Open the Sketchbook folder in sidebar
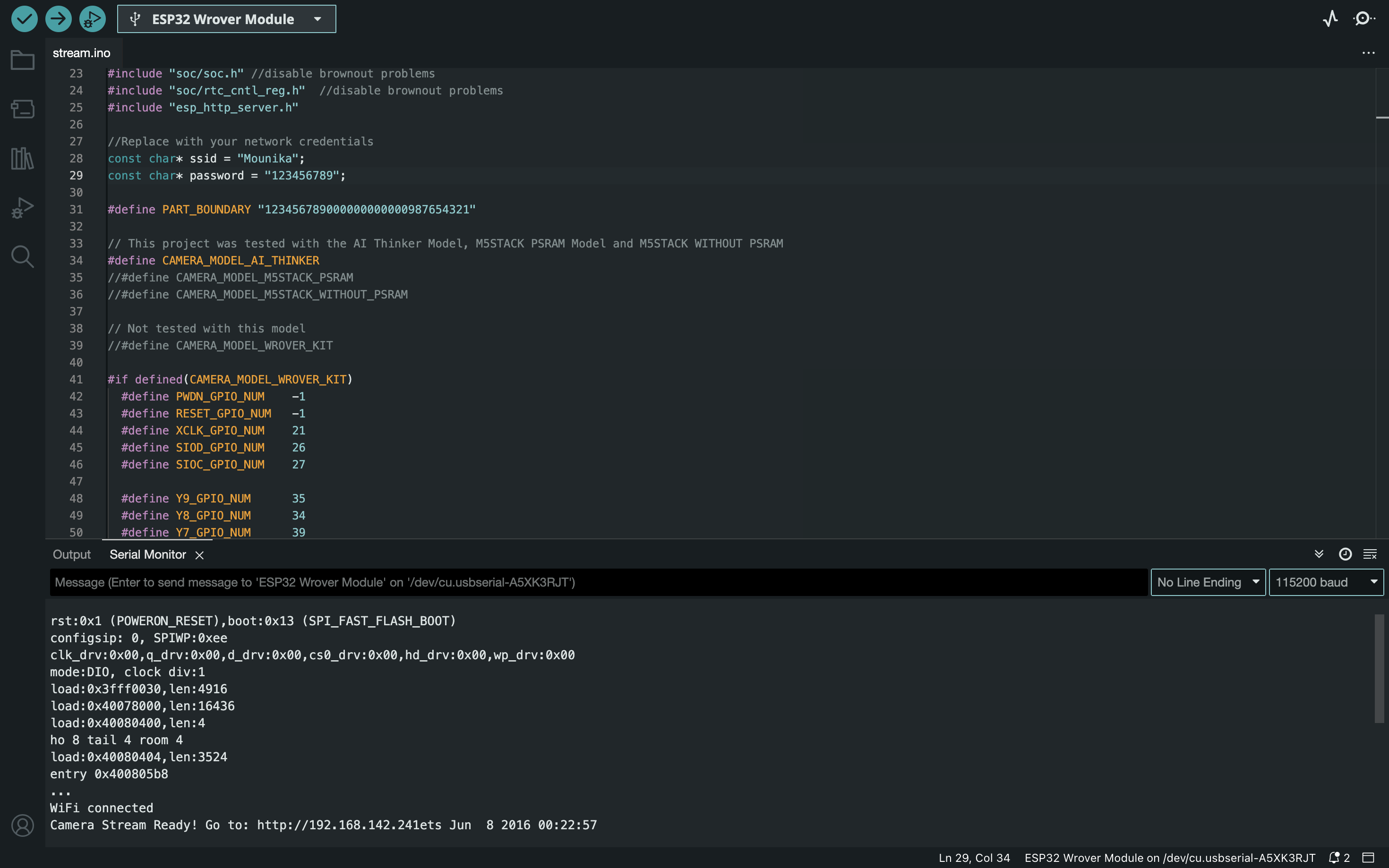Screen dimensions: 1389x868 [x=22, y=60]
